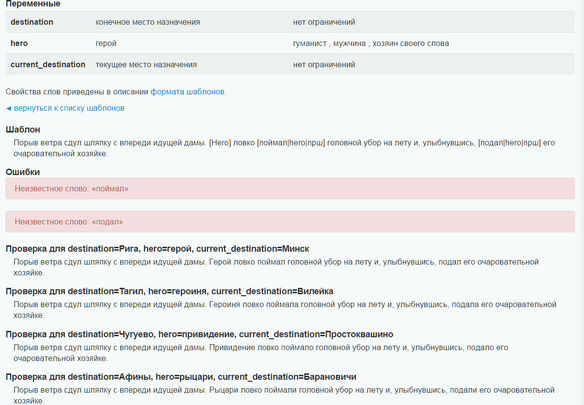The height and width of the screenshot is (405, 584).
Task: Click the «подал» unknown word error
Action: (x=290, y=222)
